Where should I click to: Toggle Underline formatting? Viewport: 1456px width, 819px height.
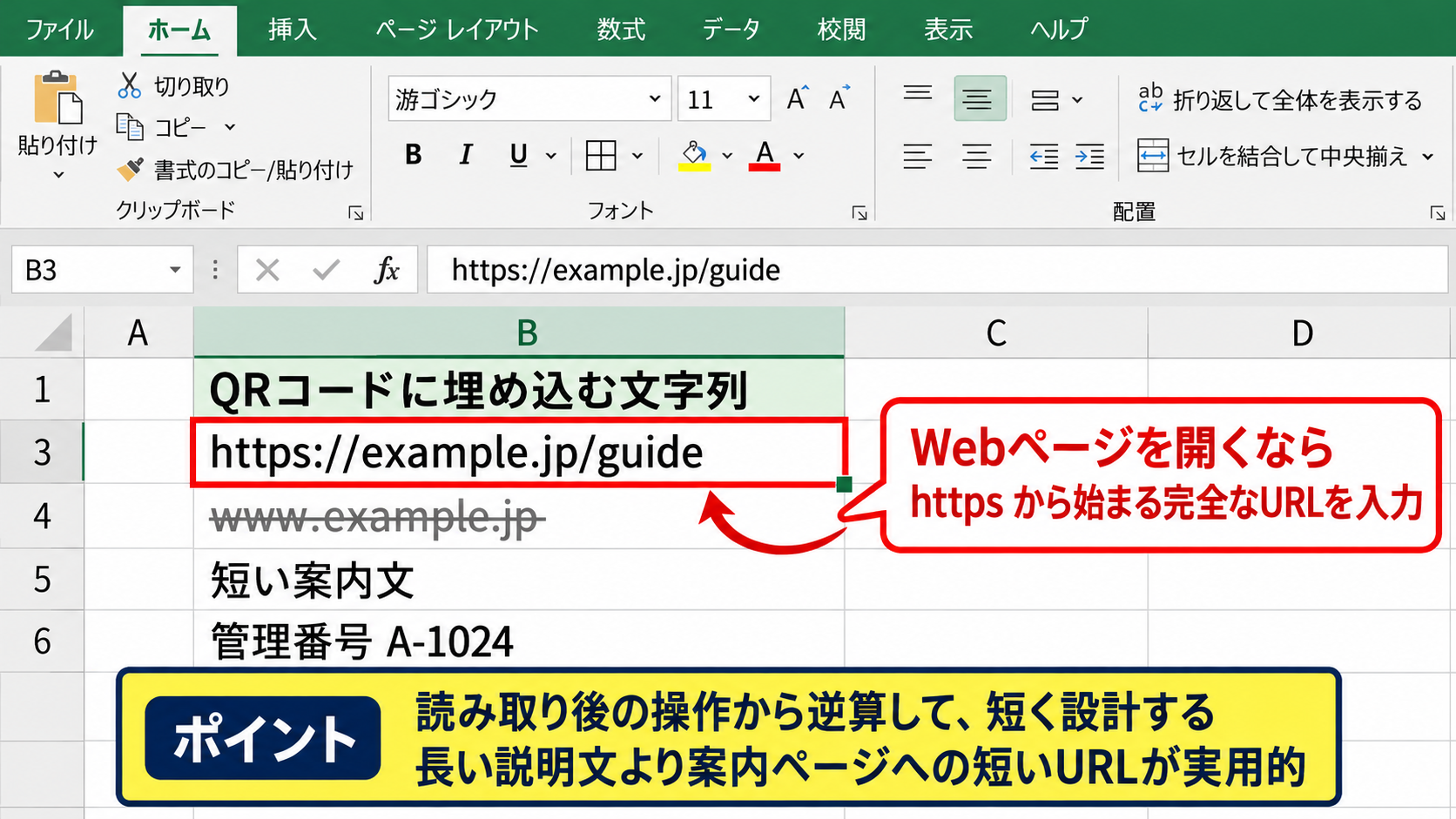point(518,155)
